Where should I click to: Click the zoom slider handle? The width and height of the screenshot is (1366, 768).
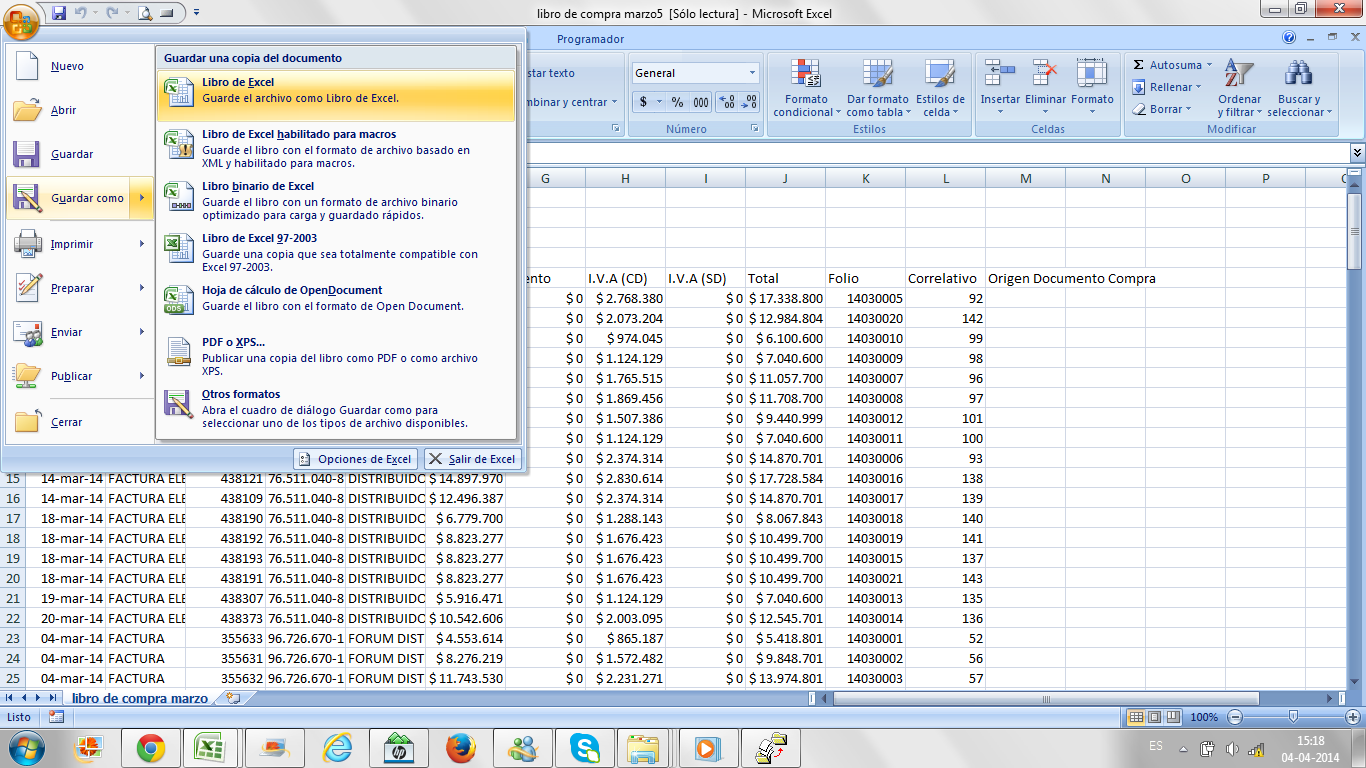tap(1293, 717)
